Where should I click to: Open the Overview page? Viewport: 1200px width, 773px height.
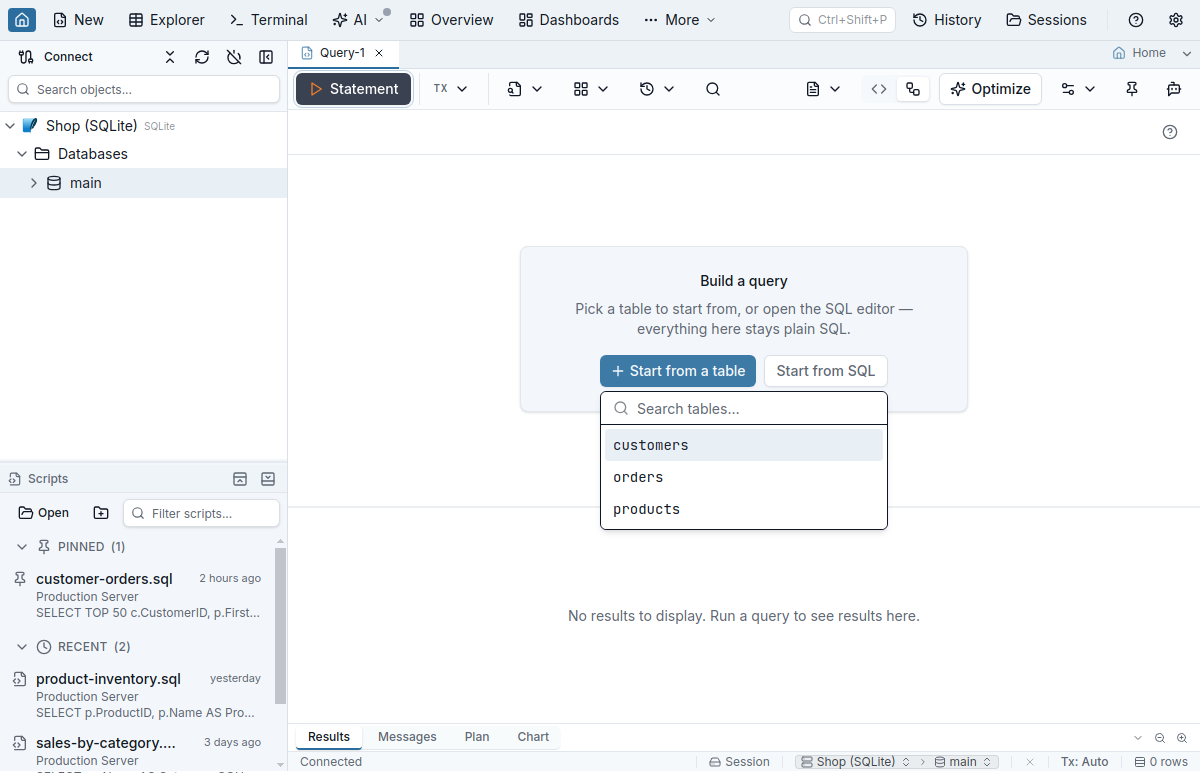[x=452, y=20]
